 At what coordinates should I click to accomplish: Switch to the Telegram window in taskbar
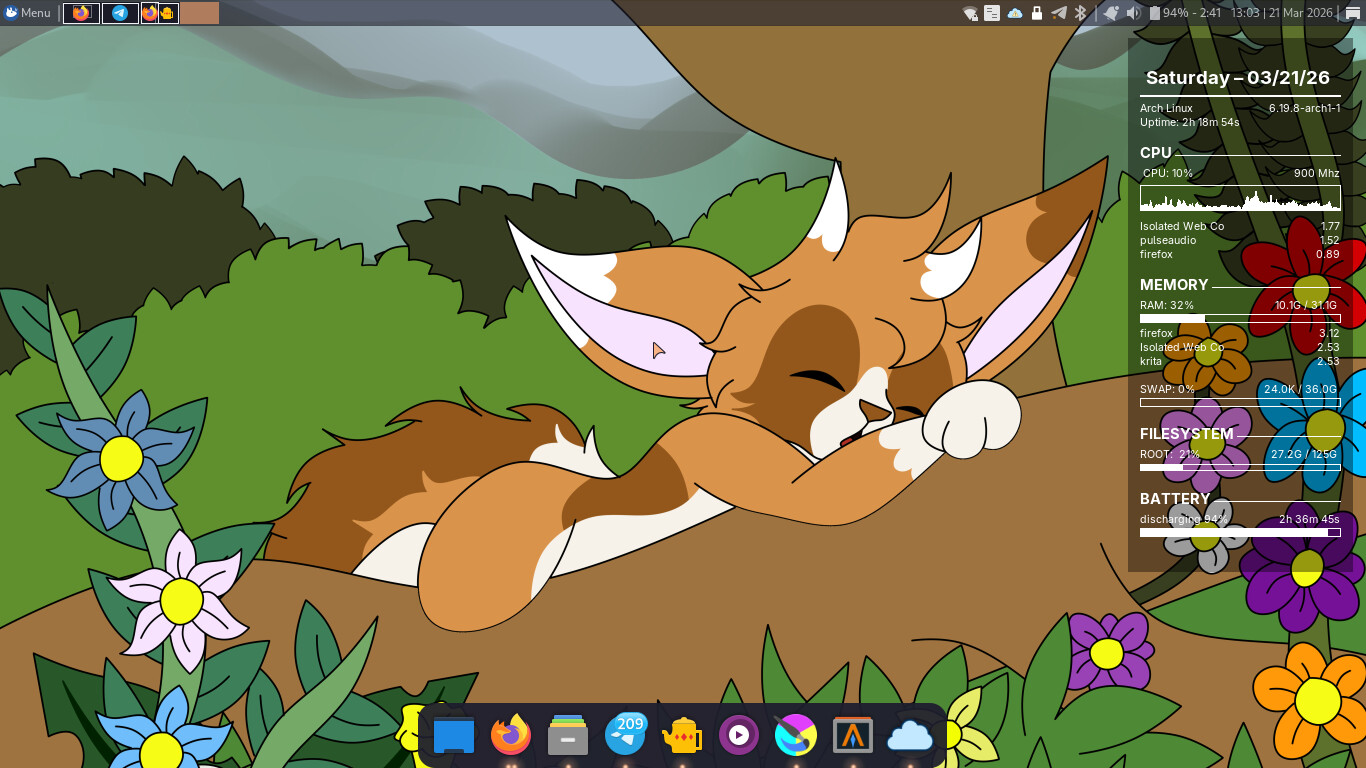click(x=120, y=13)
